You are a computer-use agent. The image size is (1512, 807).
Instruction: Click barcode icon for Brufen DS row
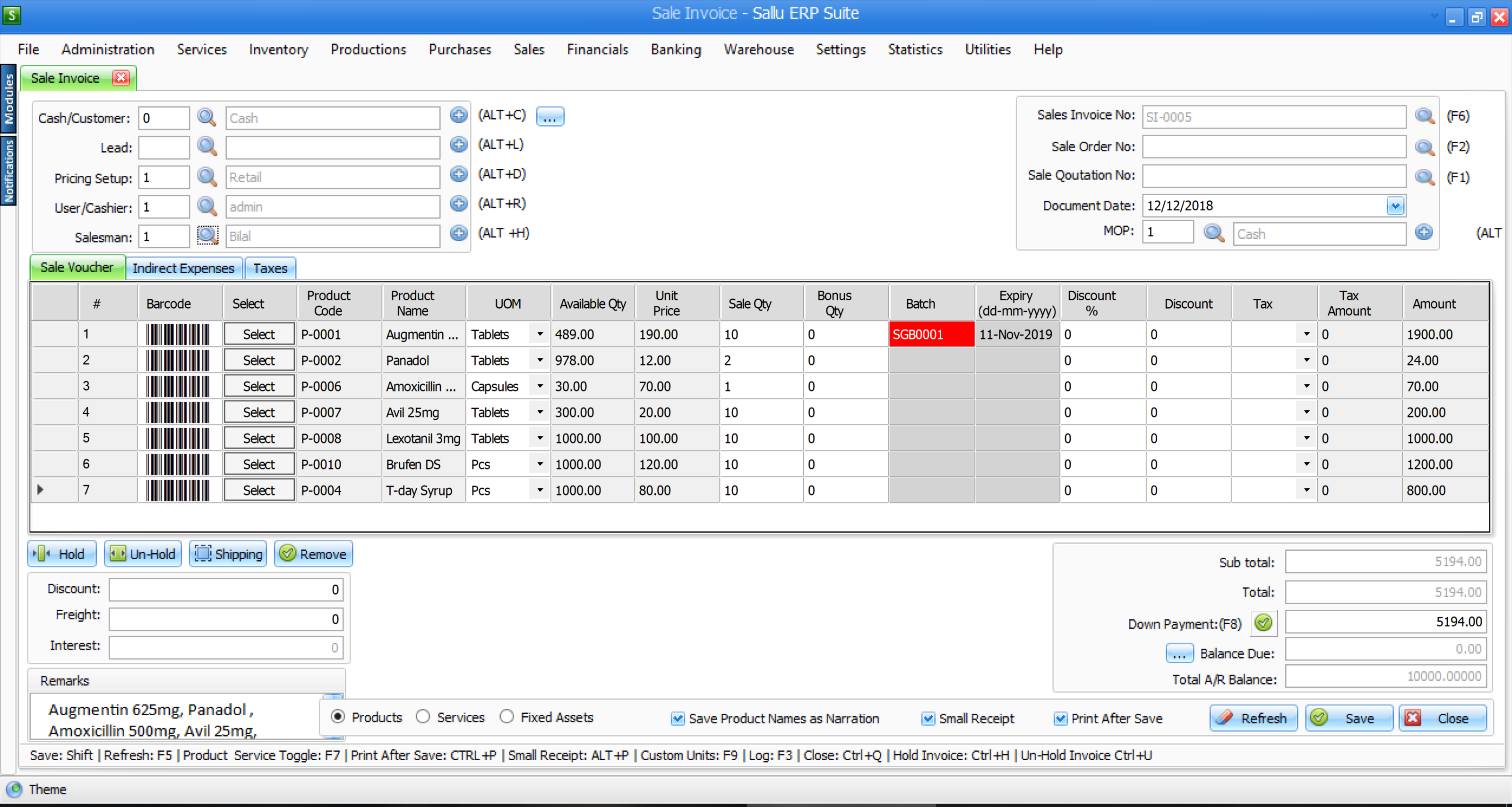178,464
